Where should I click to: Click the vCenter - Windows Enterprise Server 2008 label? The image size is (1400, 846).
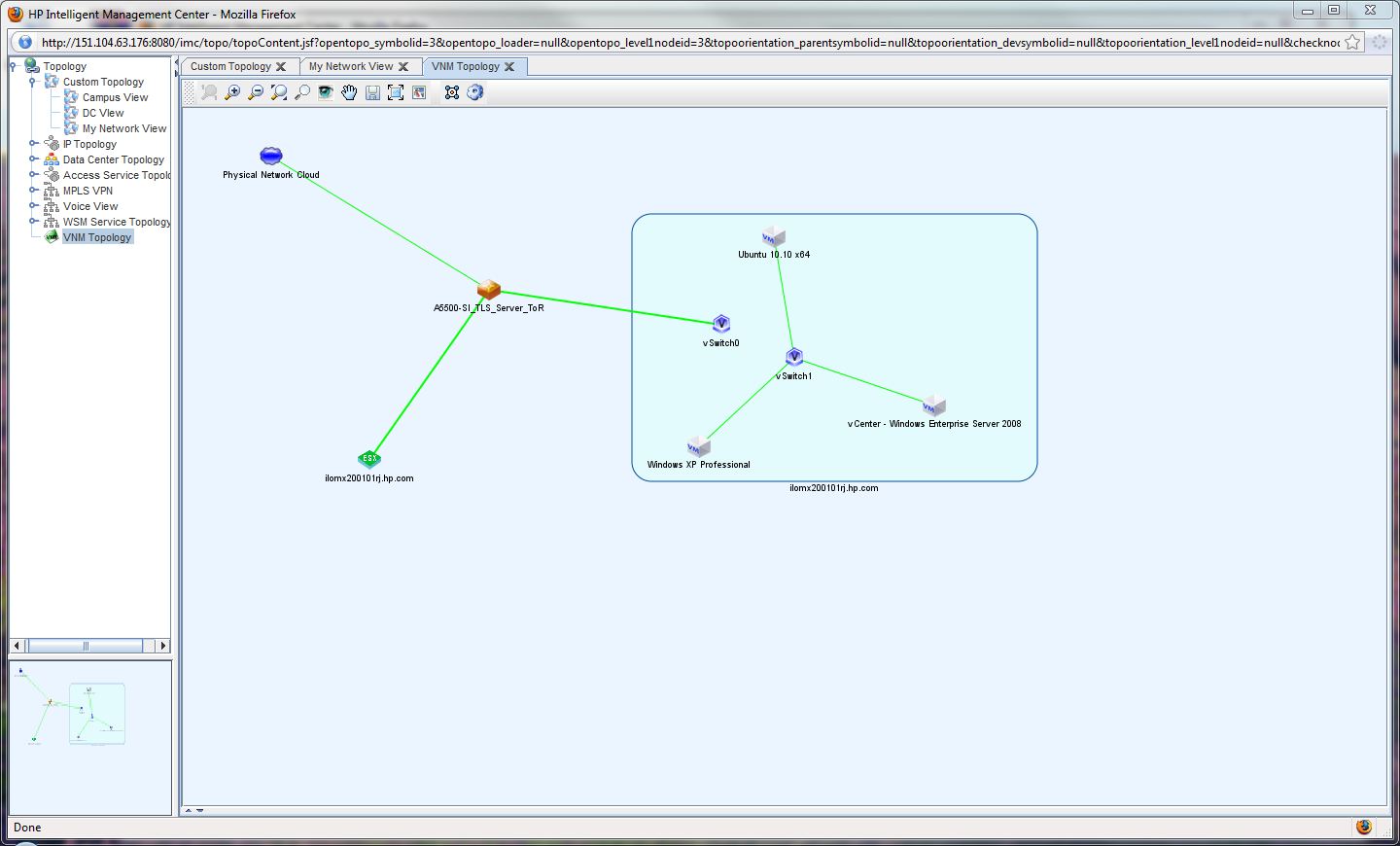click(x=934, y=424)
